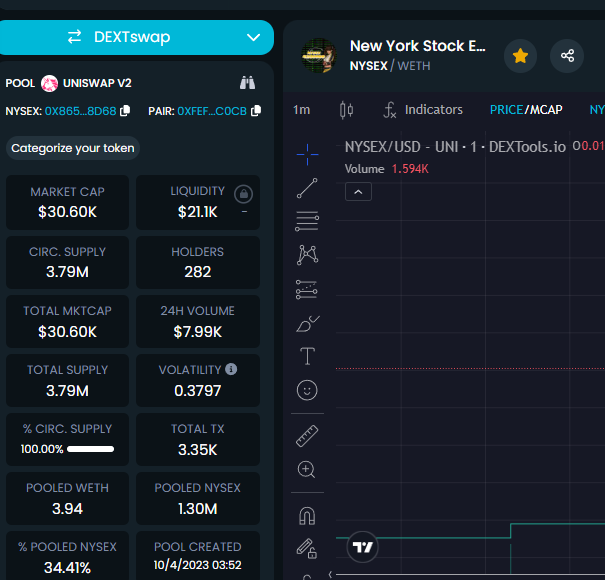This screenshot has width=605, height=580.
Task: Open the pool explorer binoculars icon
Action: coord(247,83)
